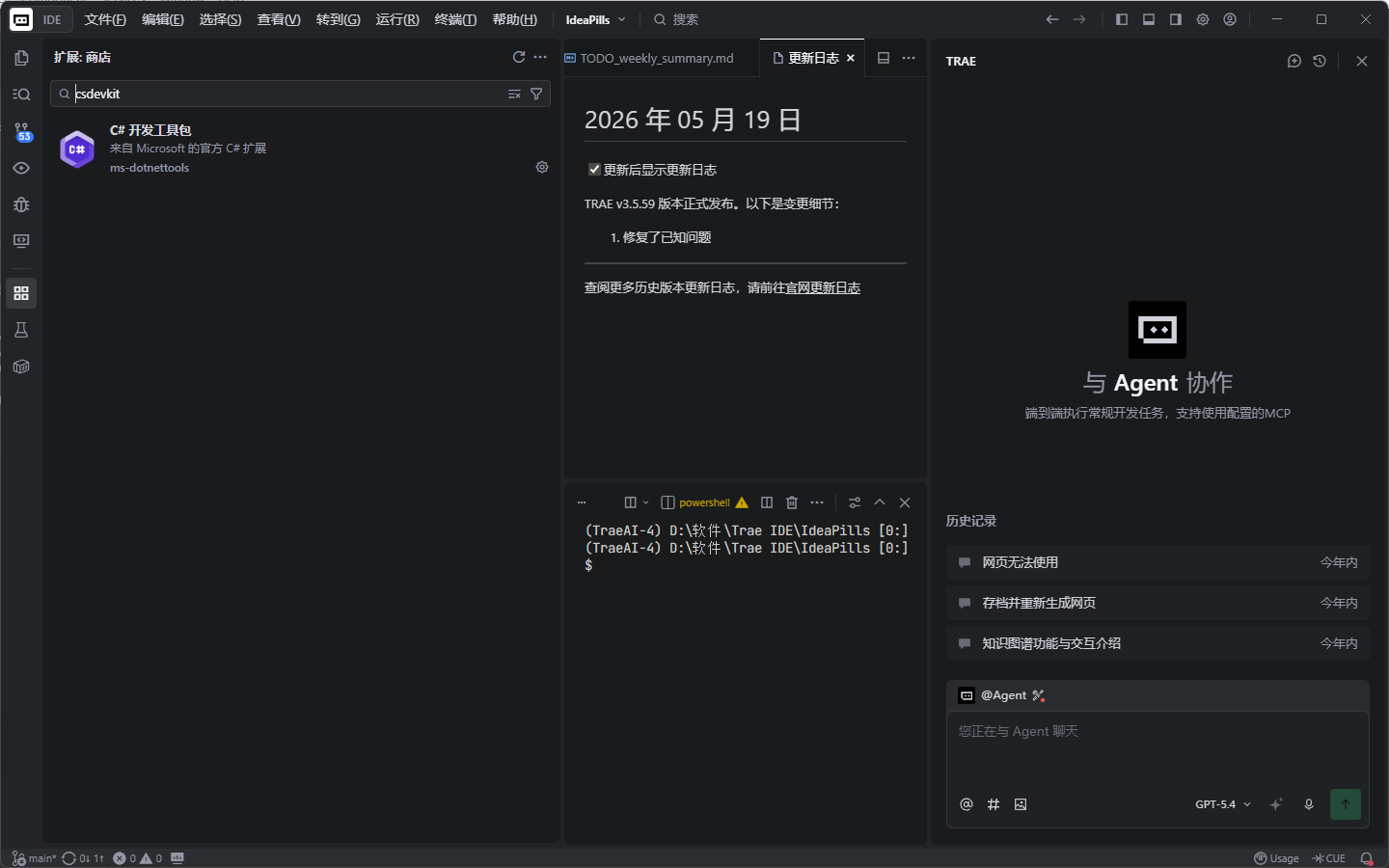Uncheck 更新后显示更新日志 checkbox
The image size is (1389, 868).
[594, 170]
